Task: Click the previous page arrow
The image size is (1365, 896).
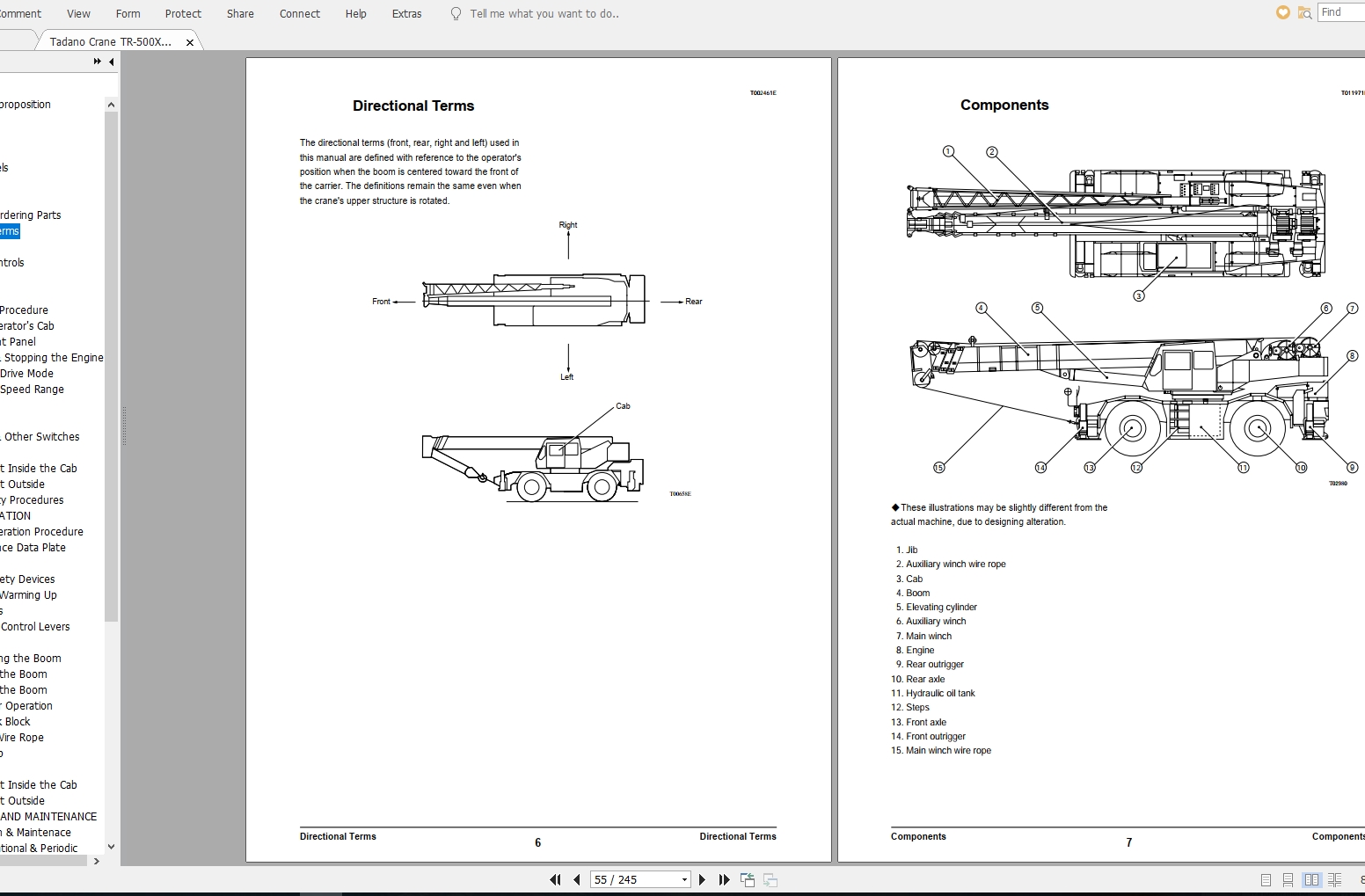Action: point(577,879)
